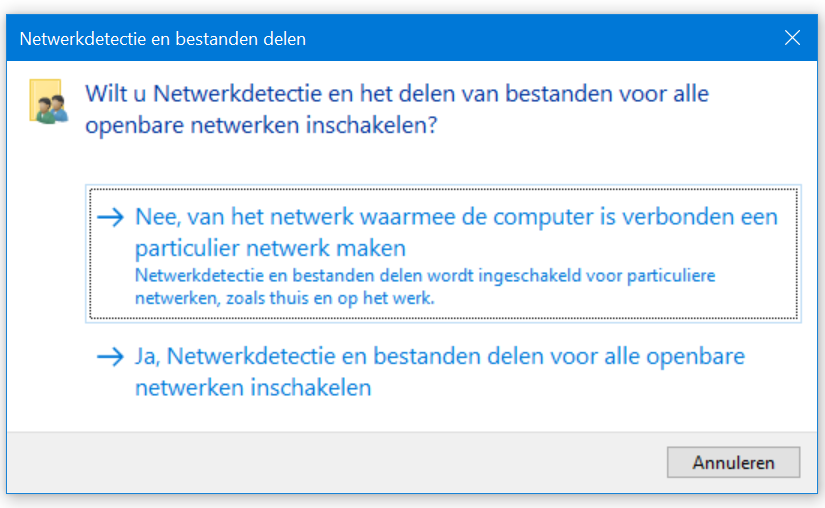Select the line 'netwerken inschakelen' under the Ja option
825x508 pixels.
click(253, 388)
